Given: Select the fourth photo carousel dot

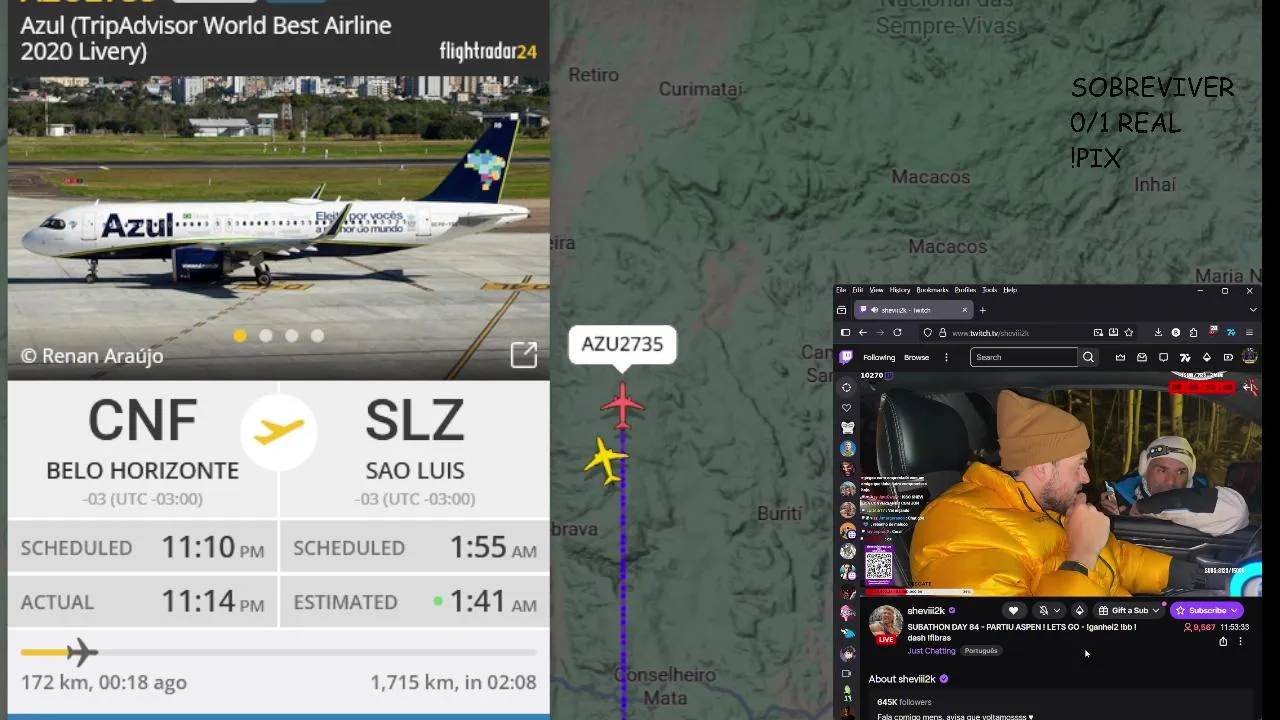Looking at the screenshot, I should (318, 336).
